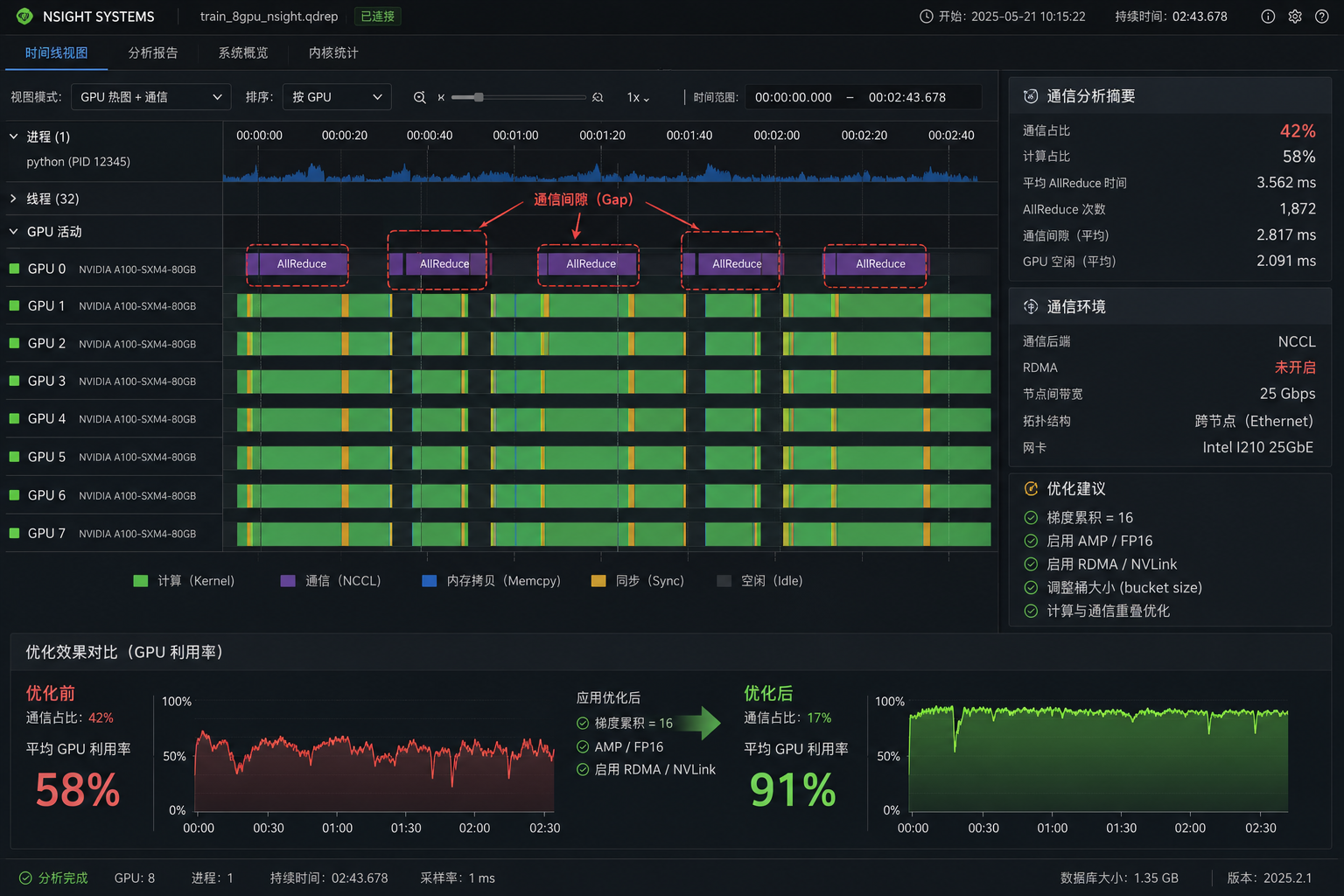Expand the 线程 (32) tree section
Viewport: 1344px width, 896px height.
[x=13, y=199]
